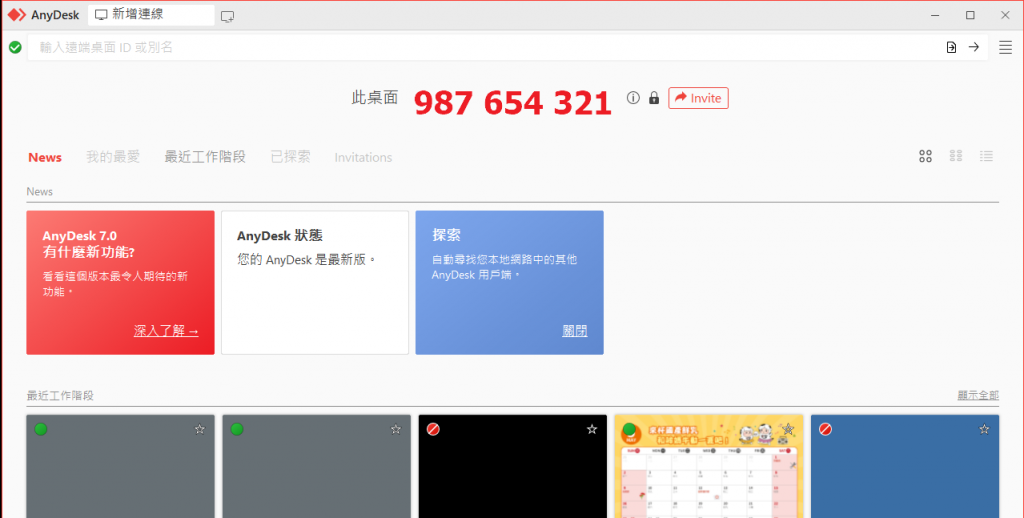Screen dimensions: 1024x518
Task: Click the 探索 discovery card
Action: 509,282
